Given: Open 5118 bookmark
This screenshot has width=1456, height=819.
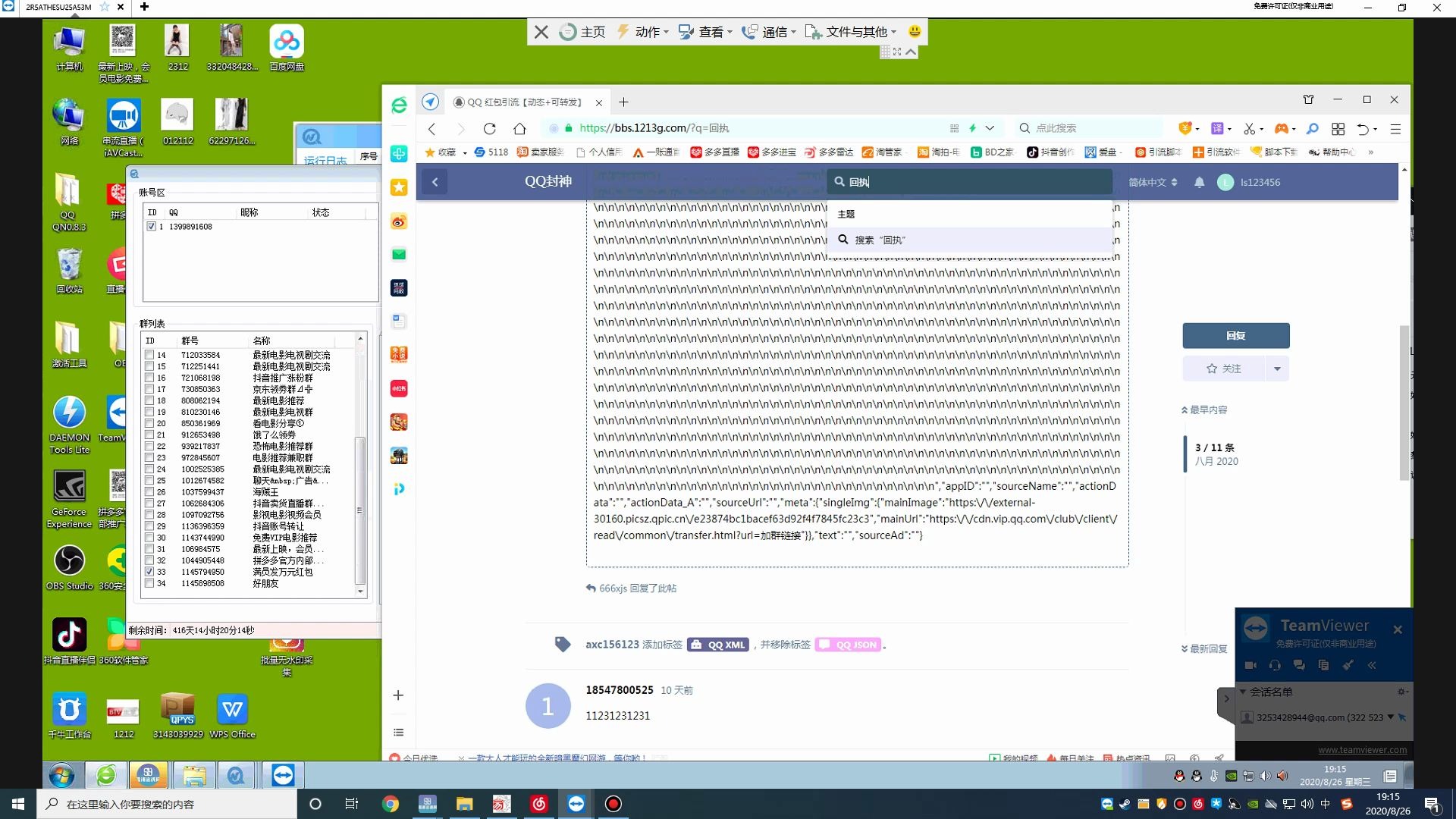Looking at the screenshot, I should [x=491, y=152].
